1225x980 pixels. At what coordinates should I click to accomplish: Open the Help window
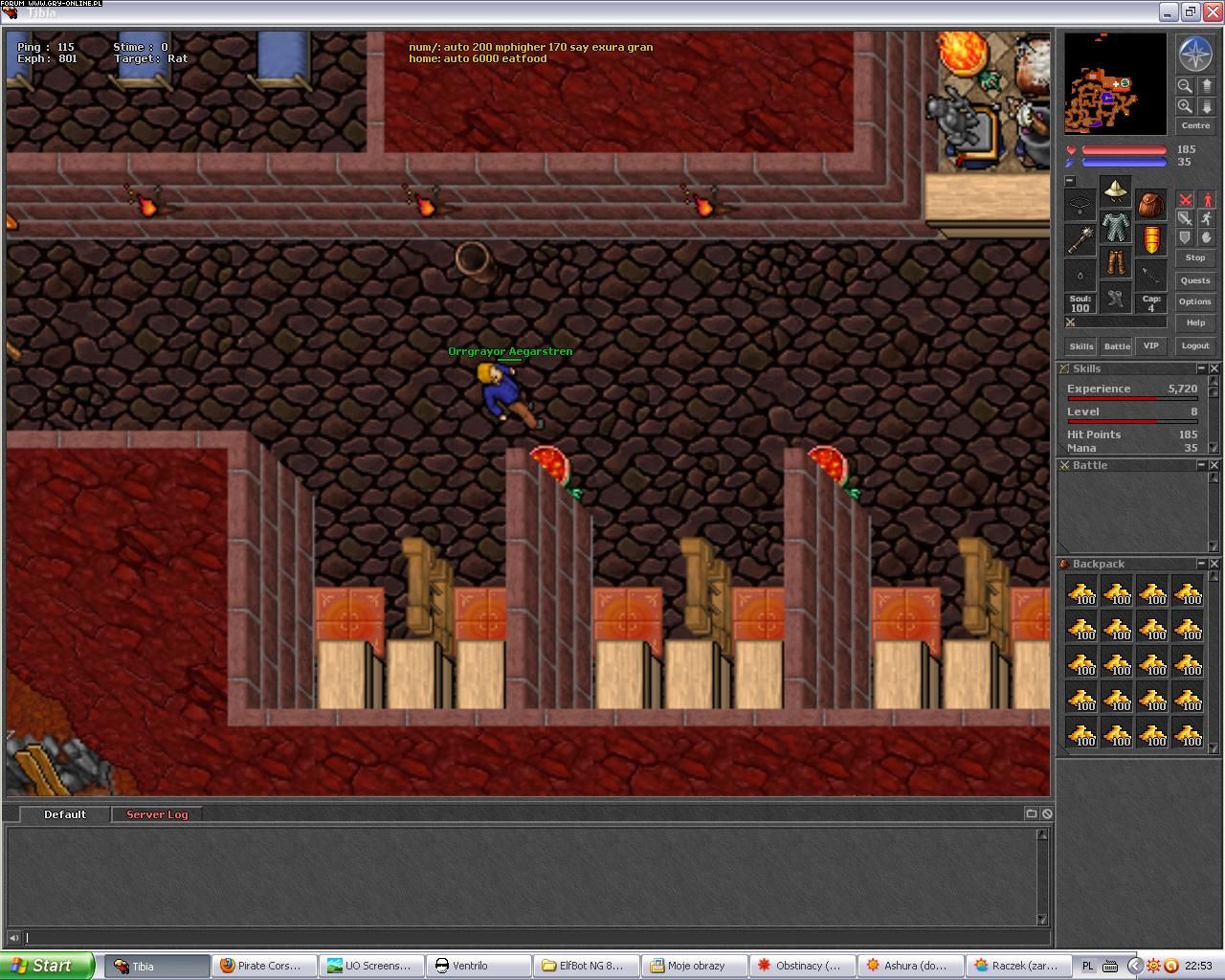[1195, 323]
